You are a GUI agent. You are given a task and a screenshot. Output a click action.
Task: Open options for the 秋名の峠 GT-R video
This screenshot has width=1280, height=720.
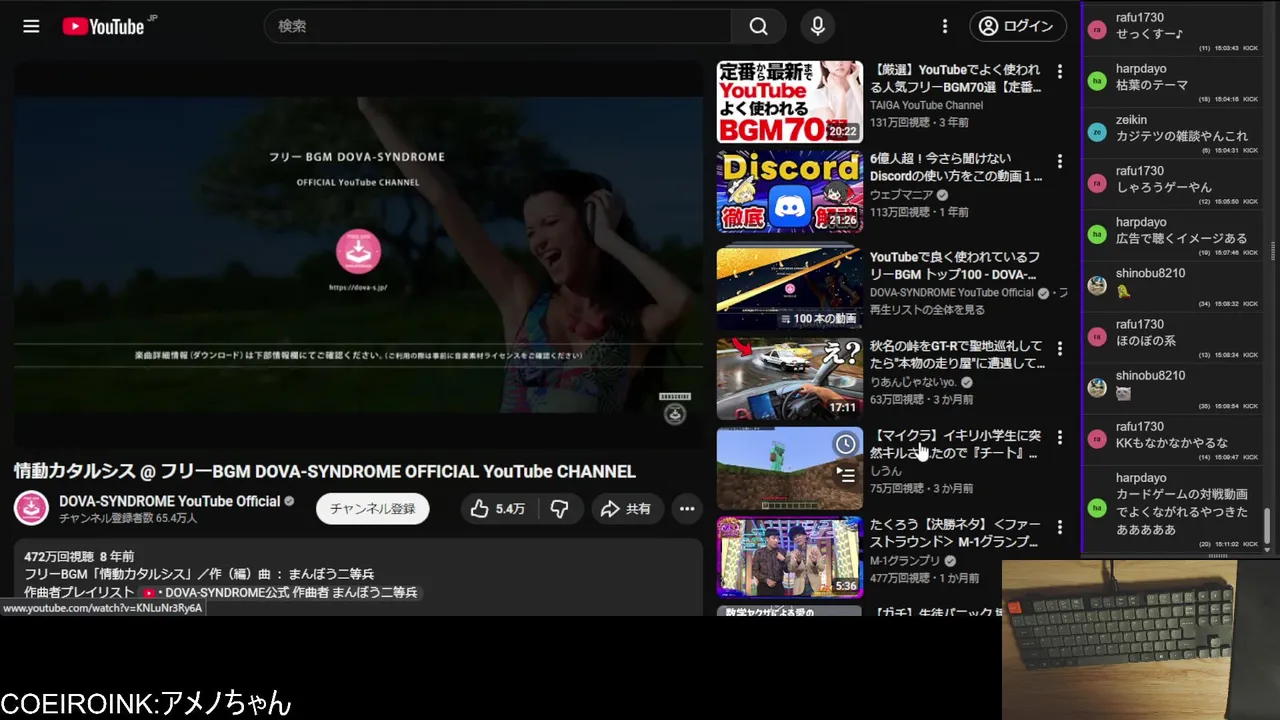click(x=1060, y=349)
